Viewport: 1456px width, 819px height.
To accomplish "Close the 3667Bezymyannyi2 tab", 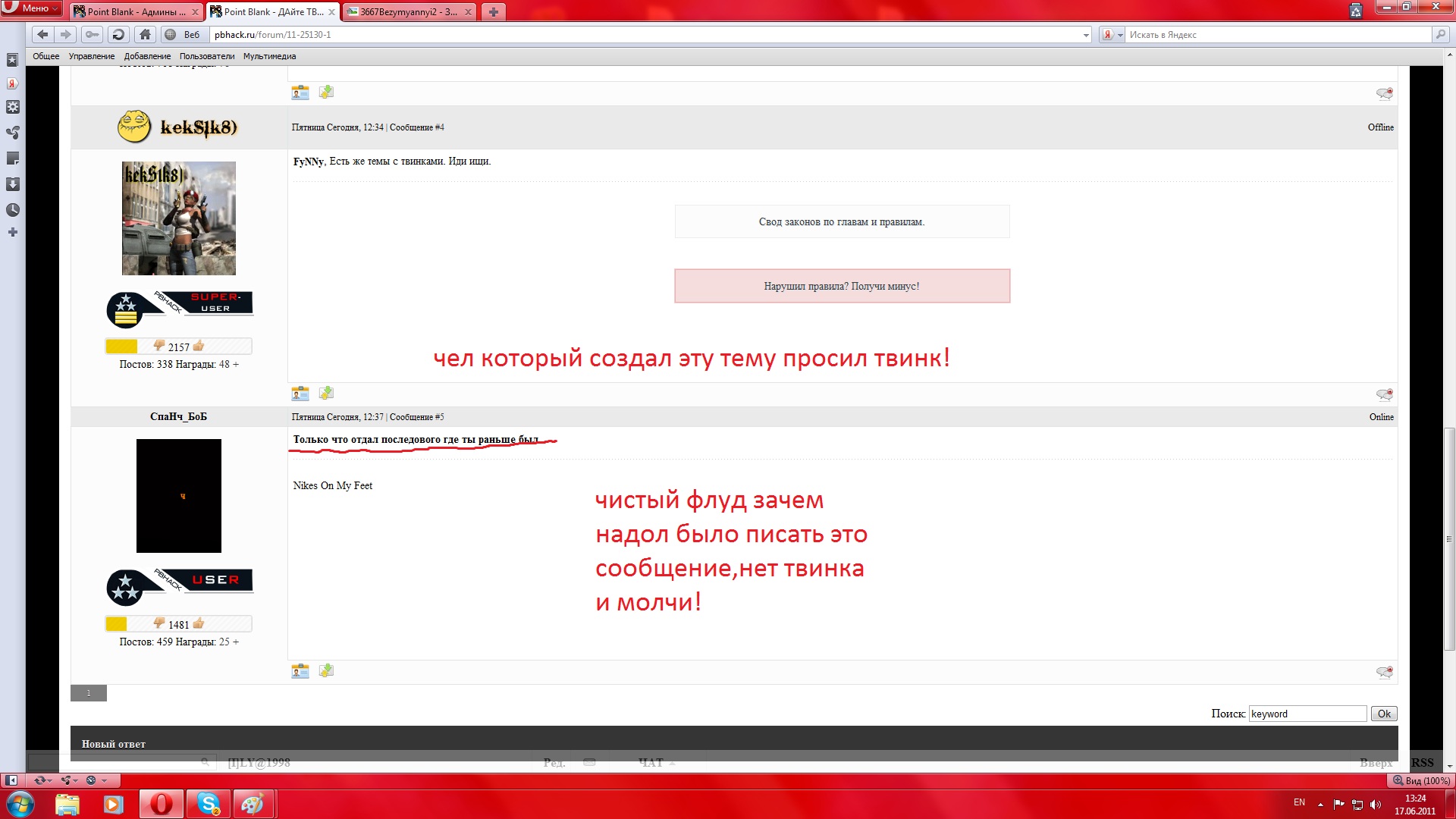I will tap(468, 12).
